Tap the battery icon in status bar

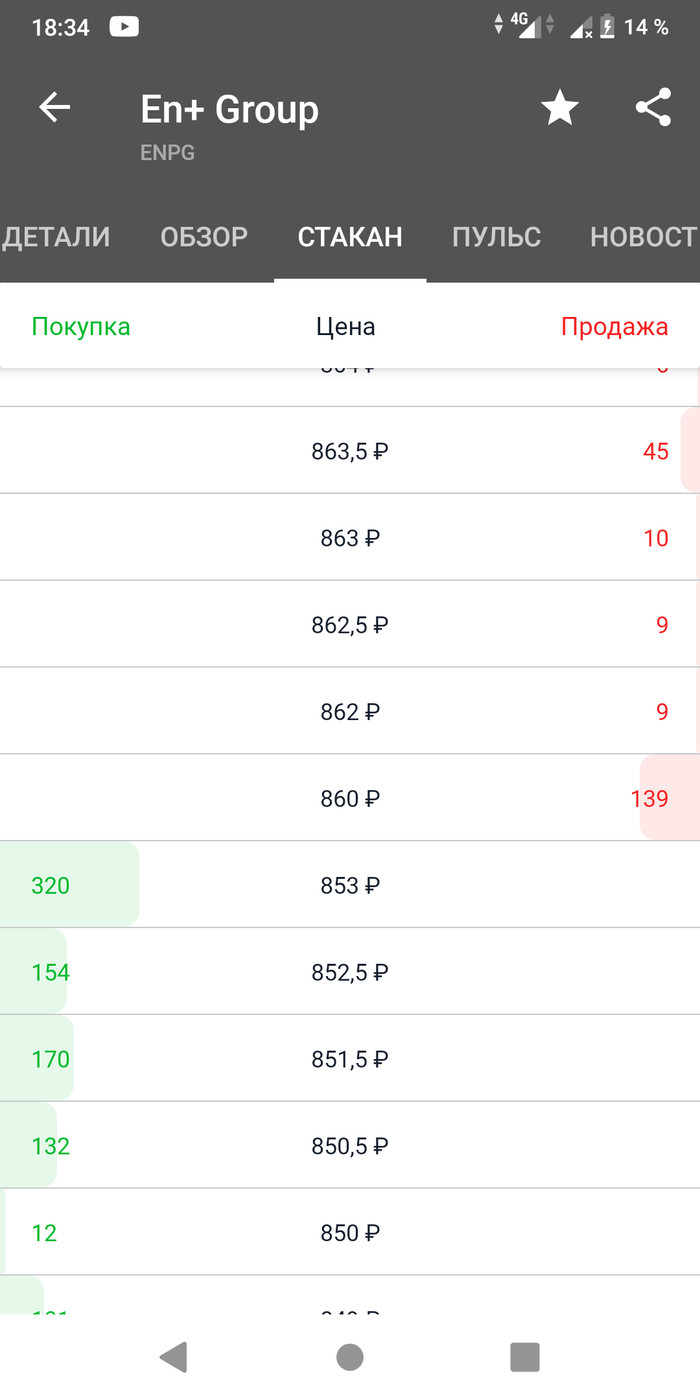pos(607,27)
